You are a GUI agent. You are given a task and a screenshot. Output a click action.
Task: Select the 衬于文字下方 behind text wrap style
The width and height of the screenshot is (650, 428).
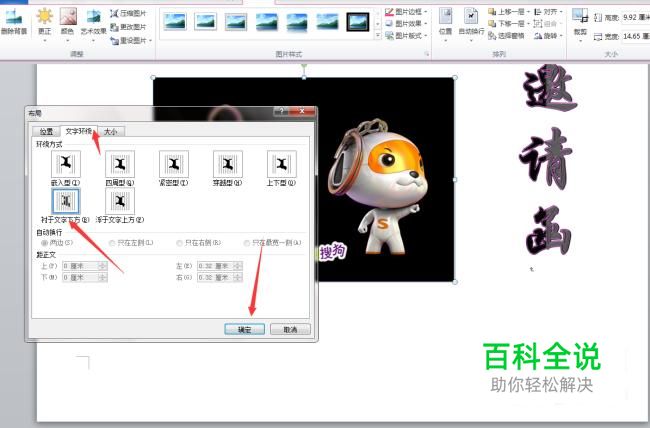pyautogui.click(x=66, y=201)
